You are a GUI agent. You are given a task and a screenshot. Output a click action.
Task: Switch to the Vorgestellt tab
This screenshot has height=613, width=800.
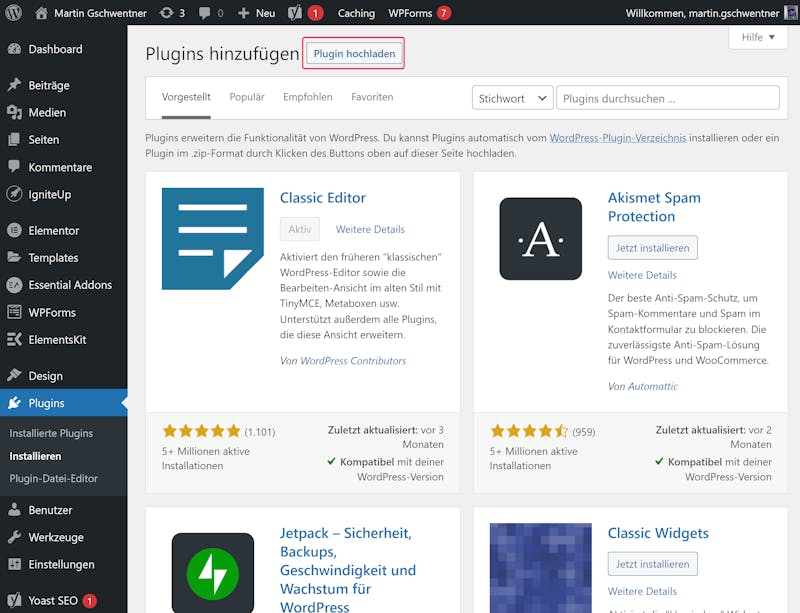pos(186,97)
